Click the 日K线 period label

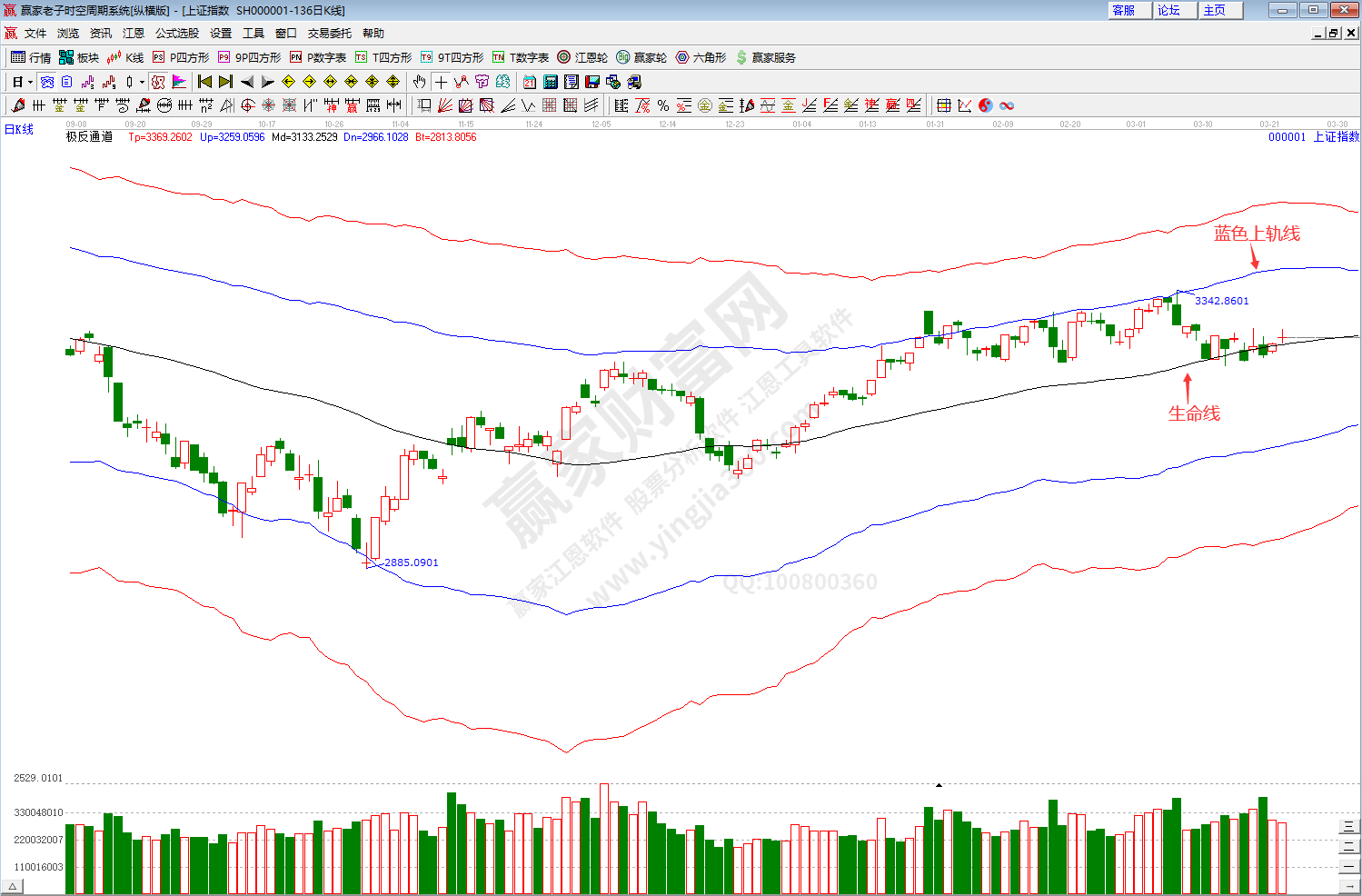19,130
